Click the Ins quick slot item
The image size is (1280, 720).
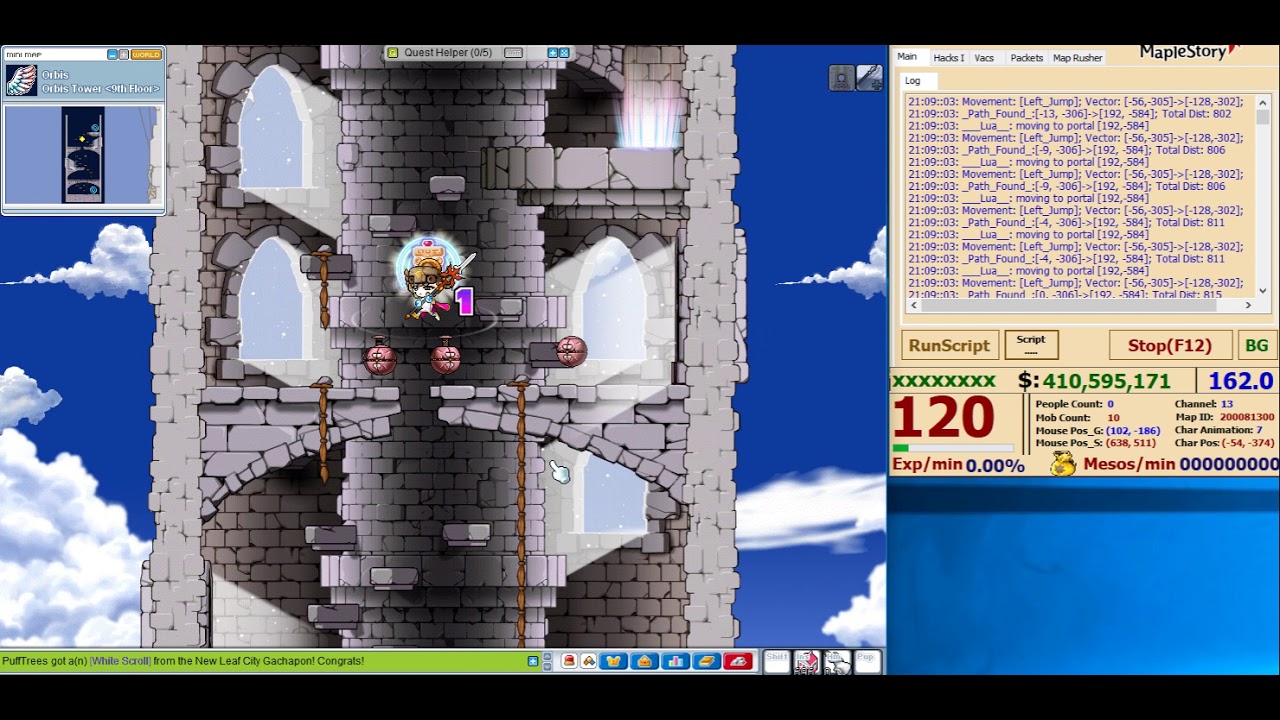tap(807, 661)
